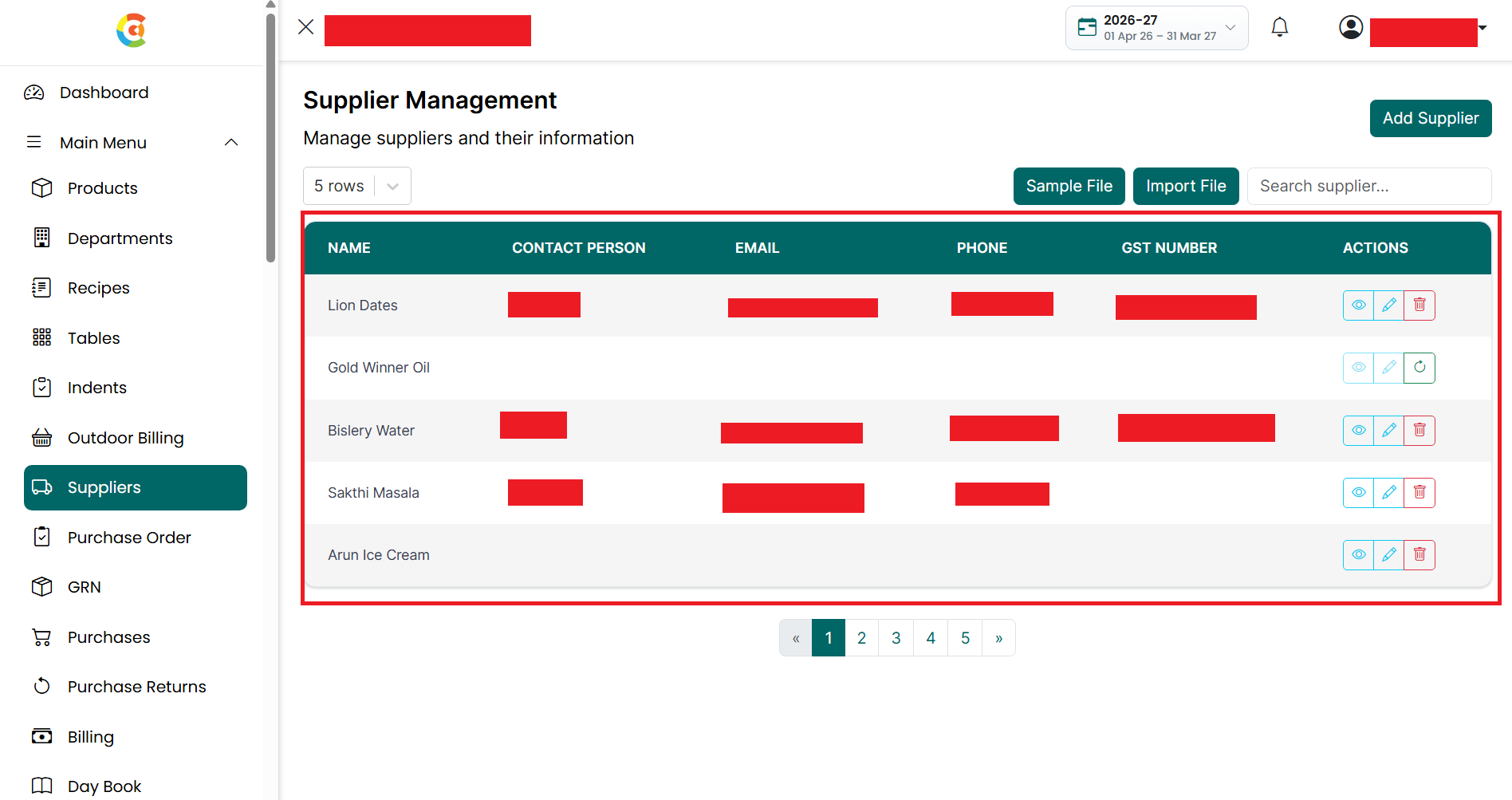Delete the Lion Dates supplier
Screen dimensions: 1512x800
point(1419,305)
